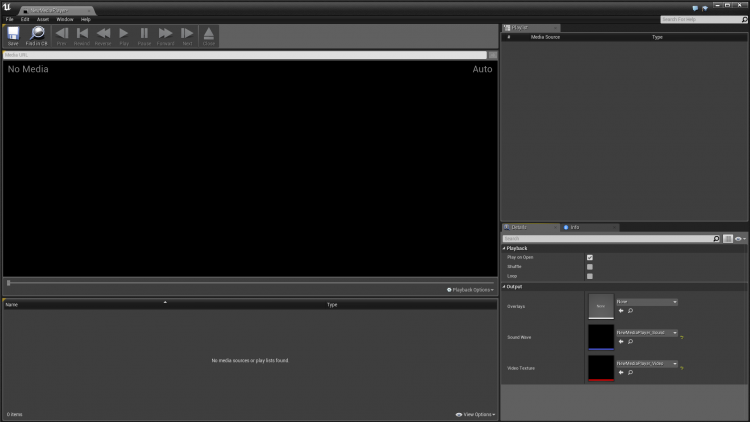The height and width of the screenshot is (422, 750).
Task: Click Type column header in Playlist
Action: 657,37
